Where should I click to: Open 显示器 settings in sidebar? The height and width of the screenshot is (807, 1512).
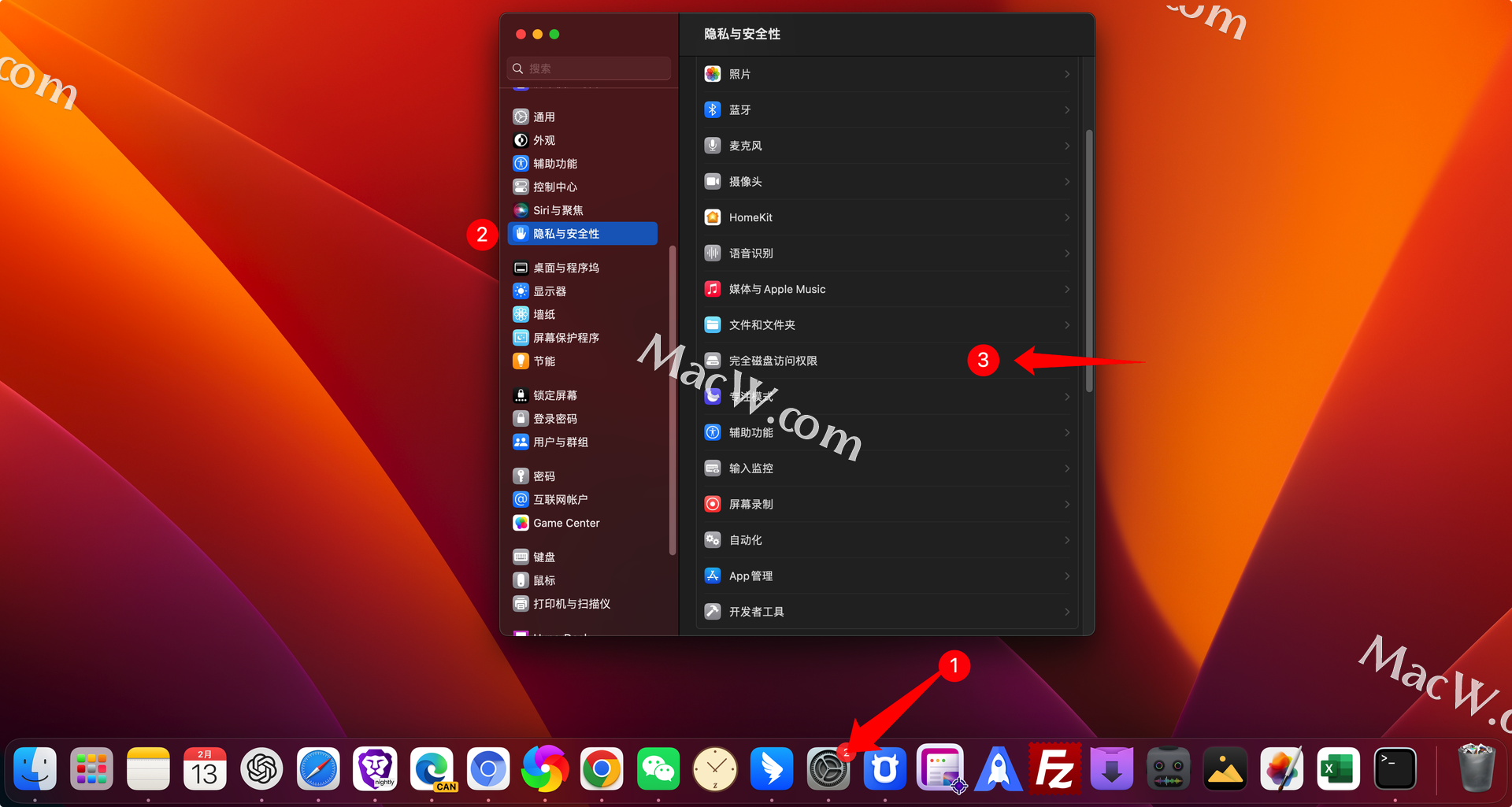tap(583, 291)
